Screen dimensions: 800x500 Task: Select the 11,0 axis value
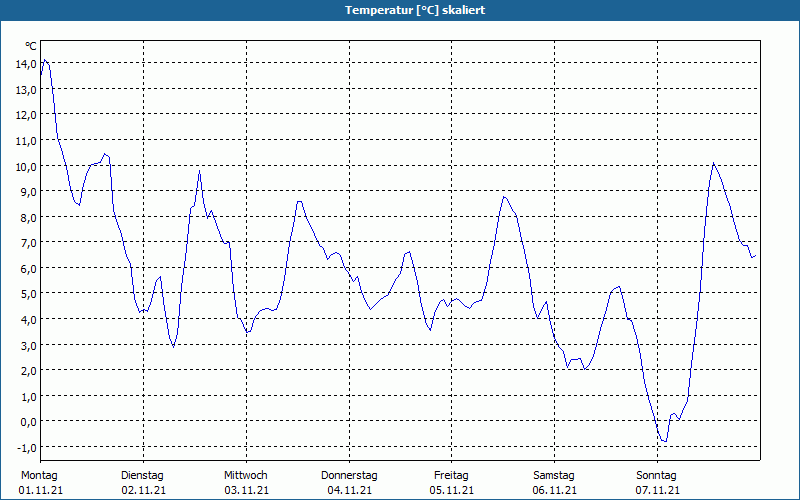[x=26, y=140]
